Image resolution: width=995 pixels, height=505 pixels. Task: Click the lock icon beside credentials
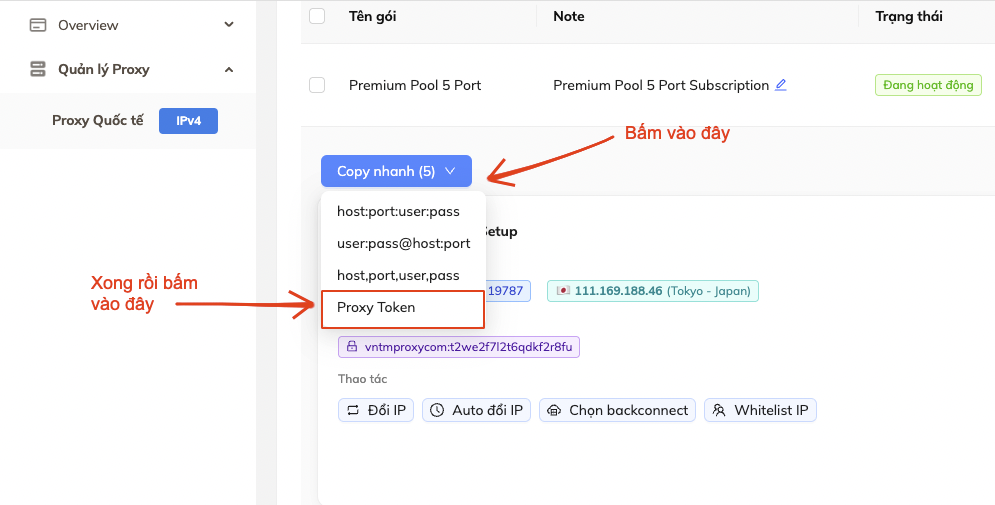352,347
